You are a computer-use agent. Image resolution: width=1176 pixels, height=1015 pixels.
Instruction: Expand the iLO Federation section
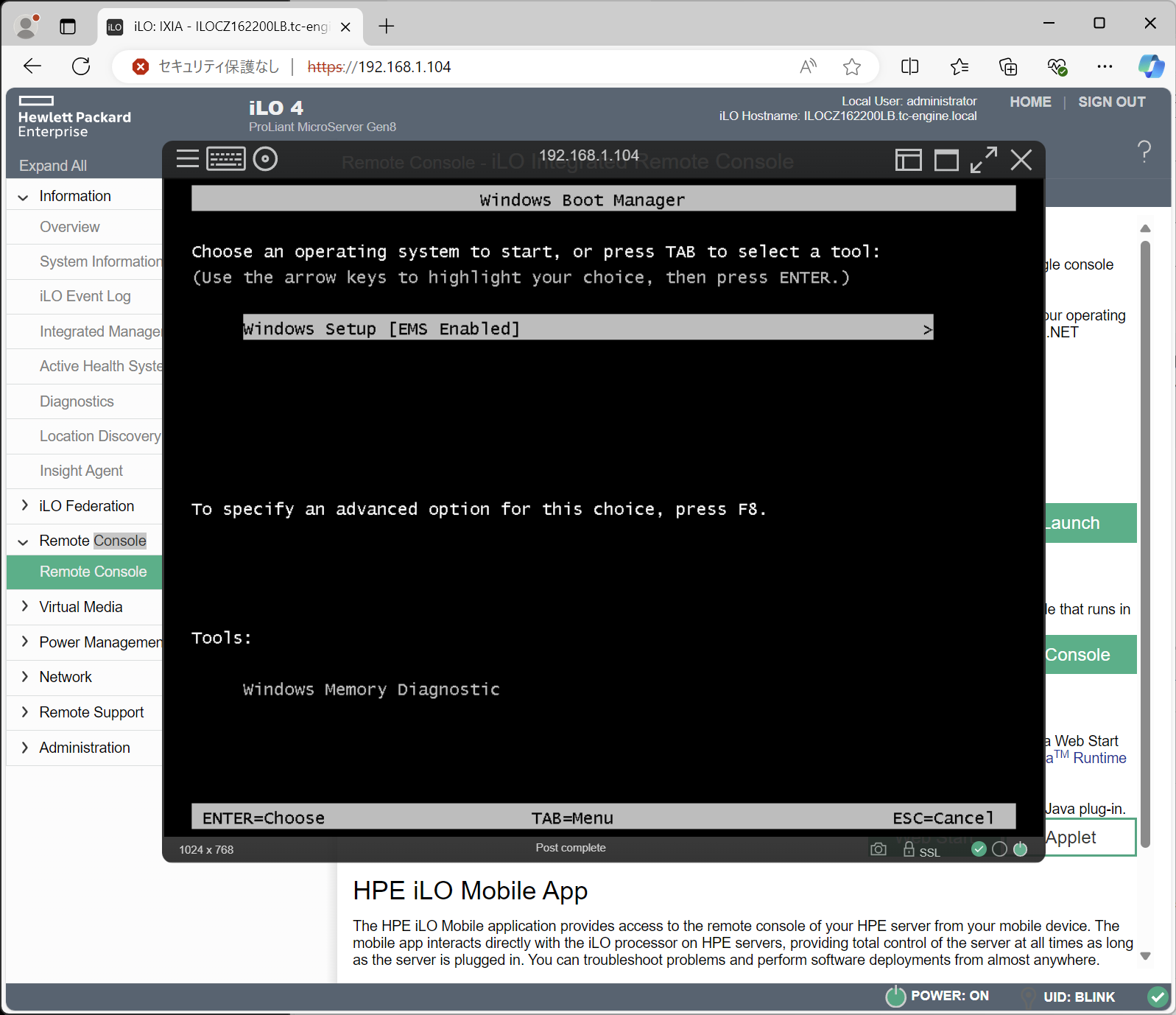tap(24, 506)
